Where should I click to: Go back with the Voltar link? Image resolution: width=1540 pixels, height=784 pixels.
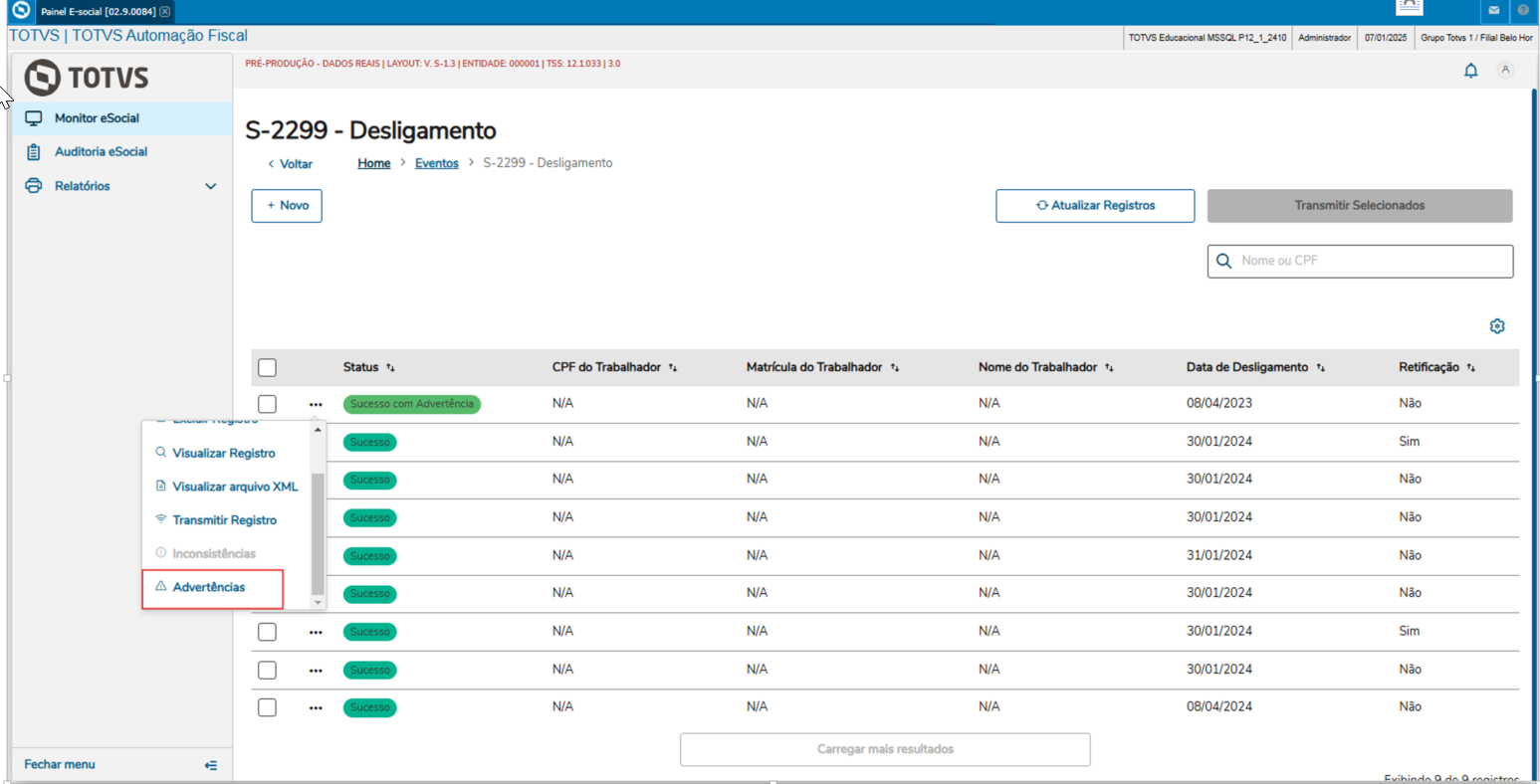click(290, 164)
